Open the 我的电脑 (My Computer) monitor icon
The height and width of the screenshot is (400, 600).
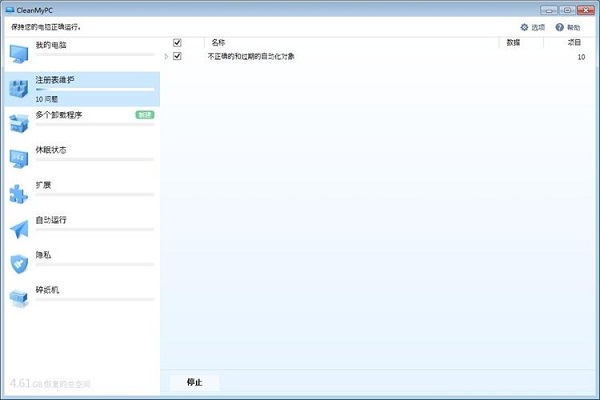pos(19,52)
